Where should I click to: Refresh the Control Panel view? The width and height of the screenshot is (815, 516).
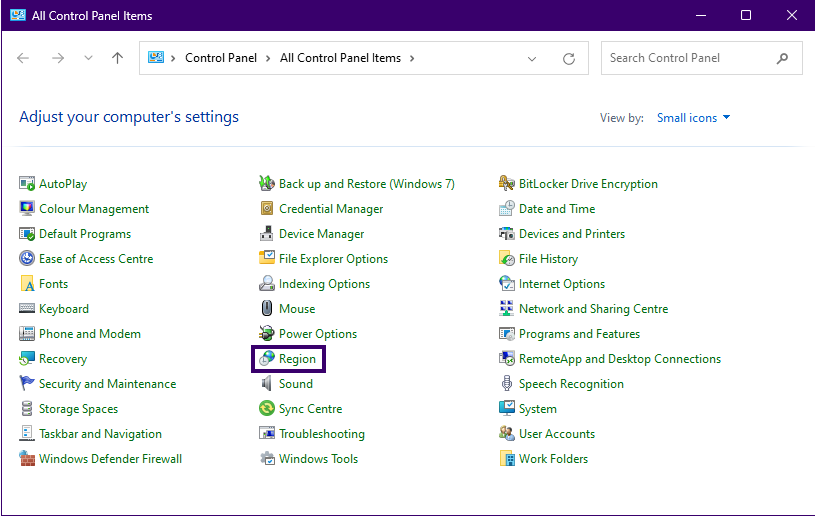pyautogui.click(x=569, y=58)
